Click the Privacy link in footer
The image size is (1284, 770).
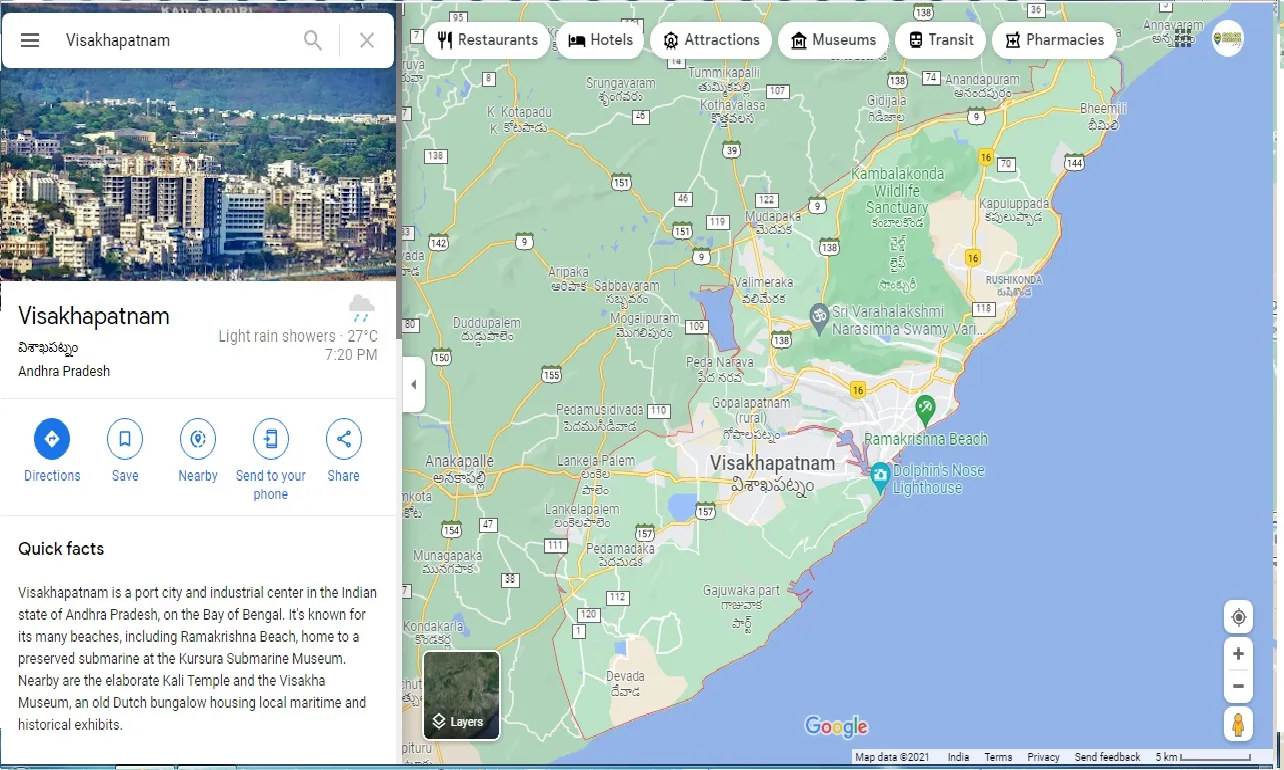pyautogui.click(x=1043, y=757)
